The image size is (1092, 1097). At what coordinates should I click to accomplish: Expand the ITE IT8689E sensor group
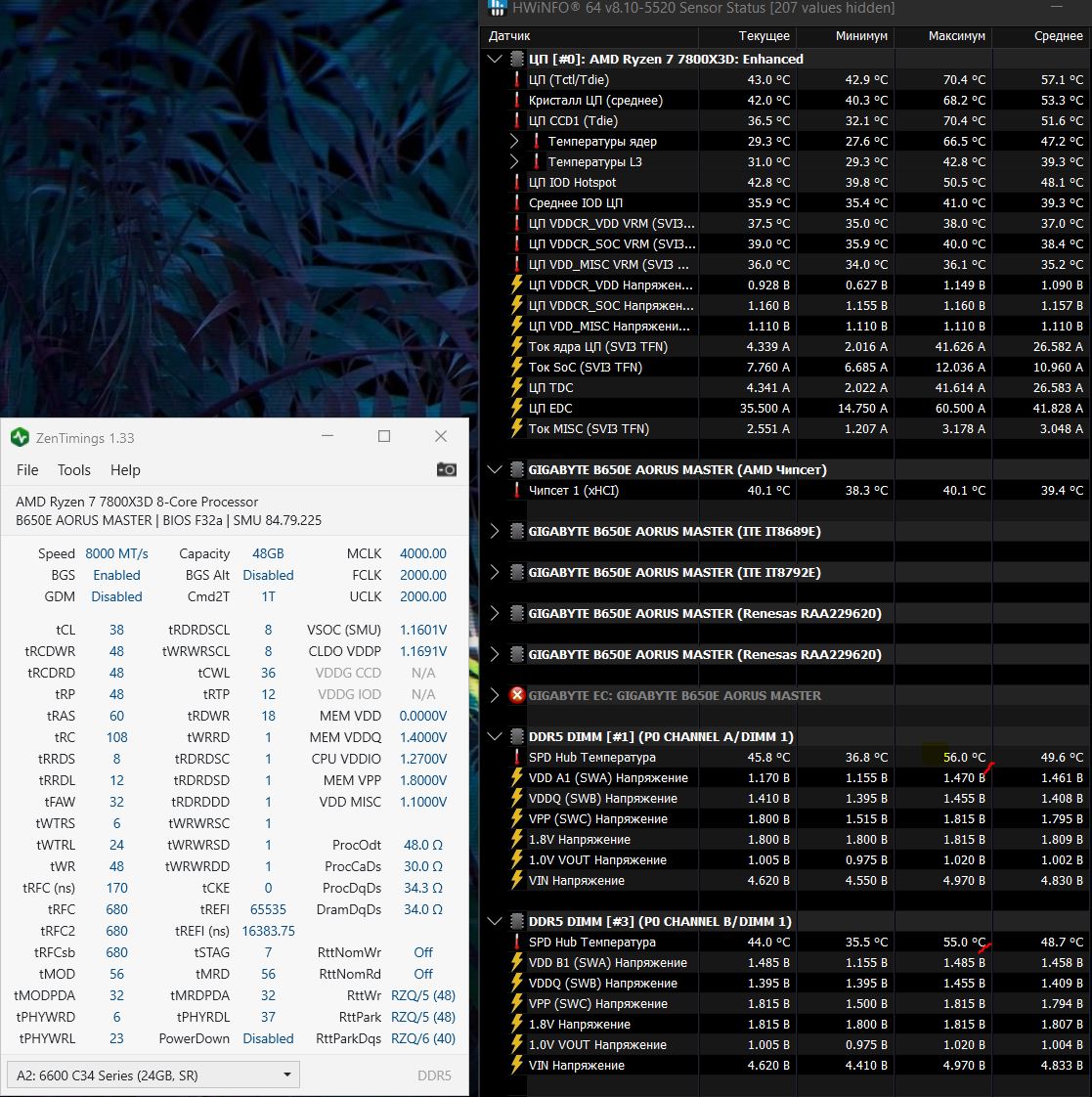pyautogui.click(x=495, y=531)
